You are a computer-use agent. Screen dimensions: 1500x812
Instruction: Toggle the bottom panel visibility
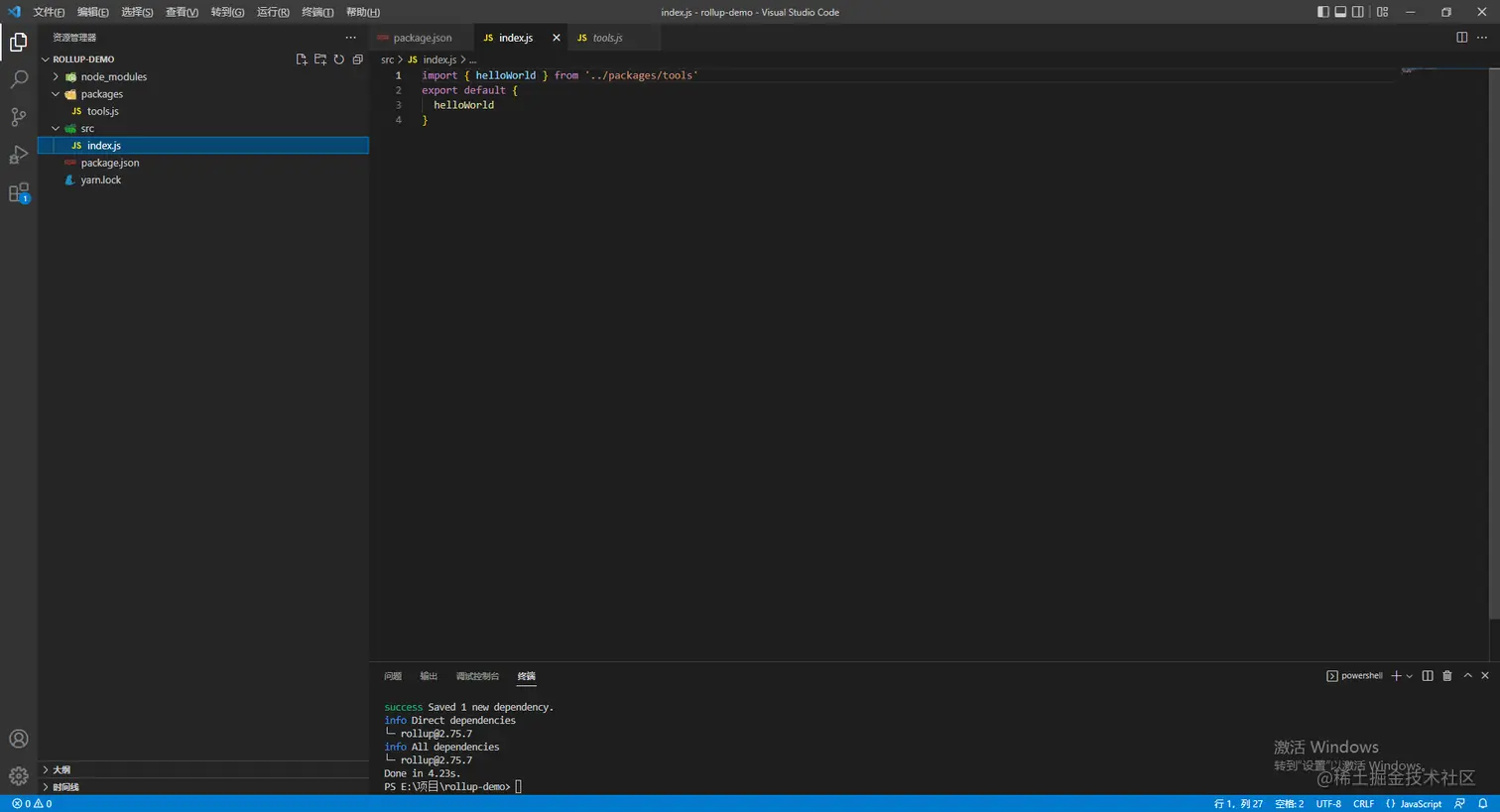[x=1340, y=12]
